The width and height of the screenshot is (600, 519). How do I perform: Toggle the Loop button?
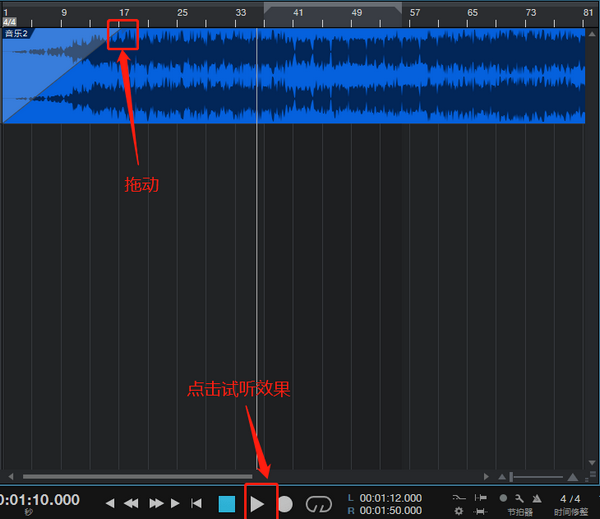point(318,504)
